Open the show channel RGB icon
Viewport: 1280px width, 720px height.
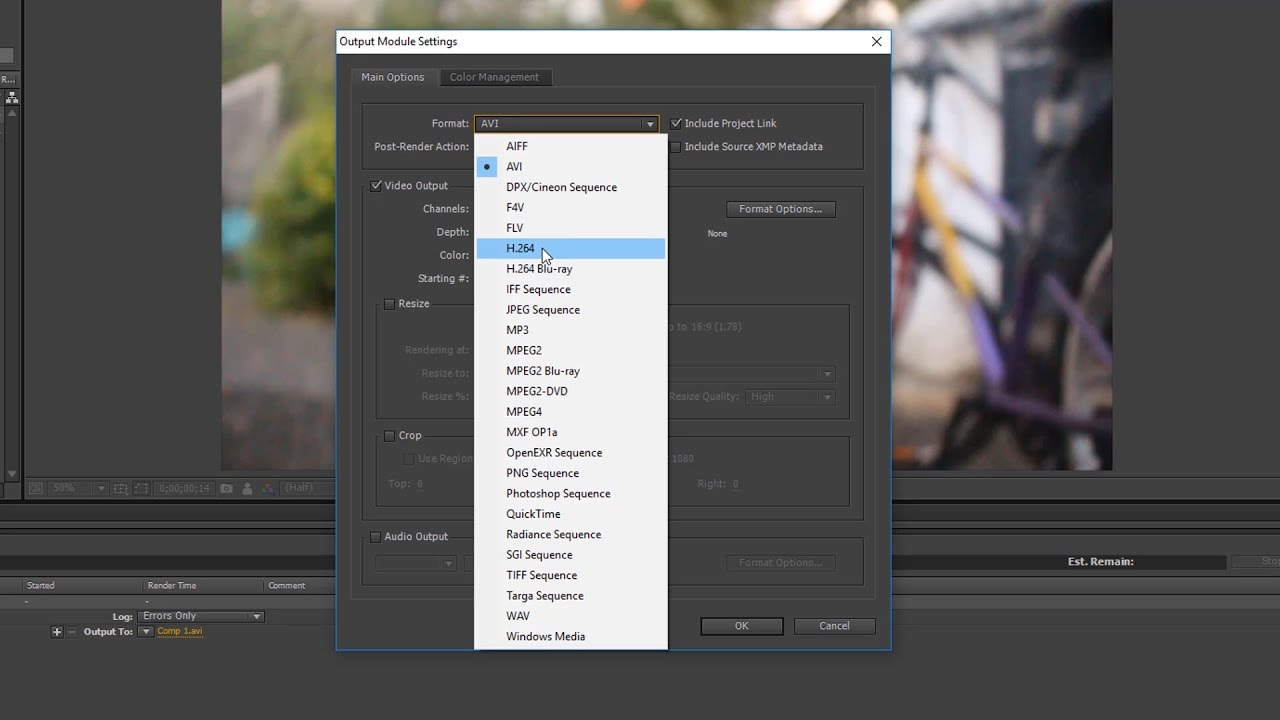268,488
